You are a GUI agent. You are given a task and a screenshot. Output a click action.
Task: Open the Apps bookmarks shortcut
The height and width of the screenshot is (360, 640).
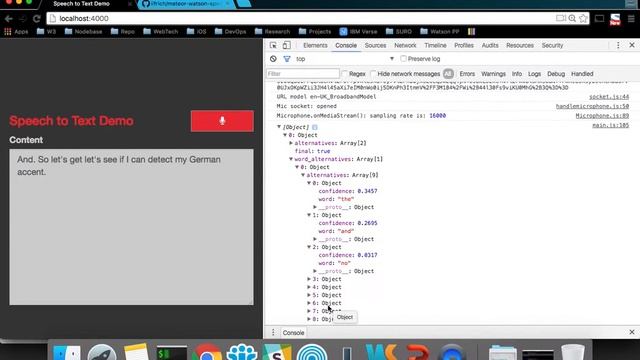tap(16, 31)
